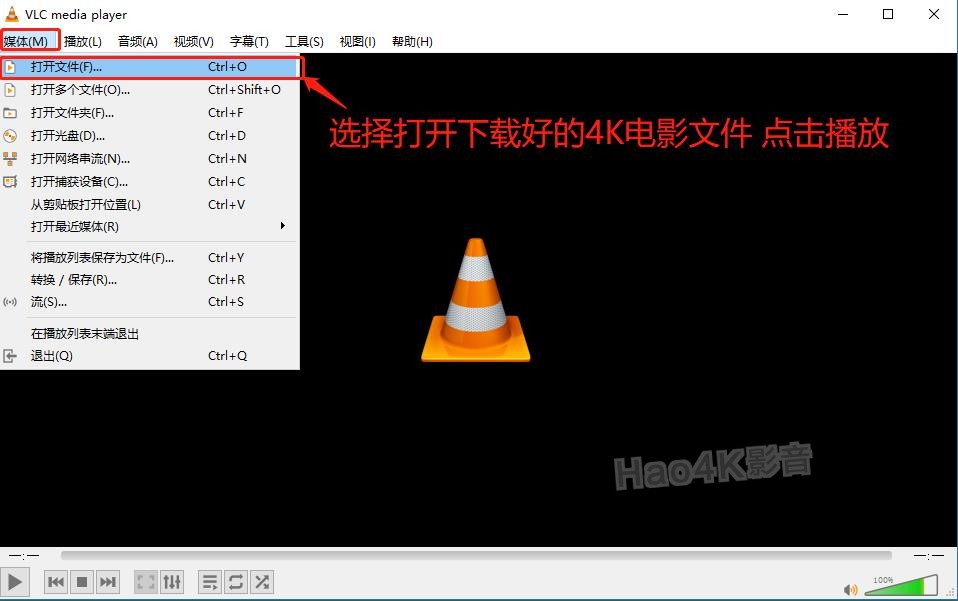Expand 打开最近媒体(R) submenu
This screenshot has height=601, width=958.
[150, 227]
